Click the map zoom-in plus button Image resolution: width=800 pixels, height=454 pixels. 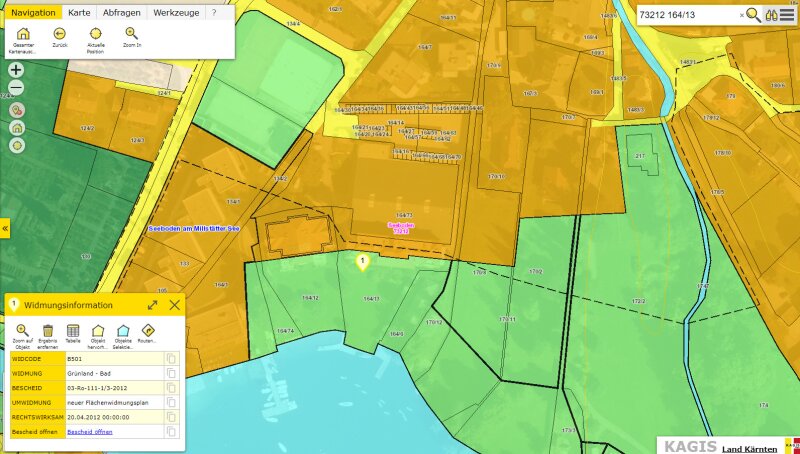click(x=16, y=70)
